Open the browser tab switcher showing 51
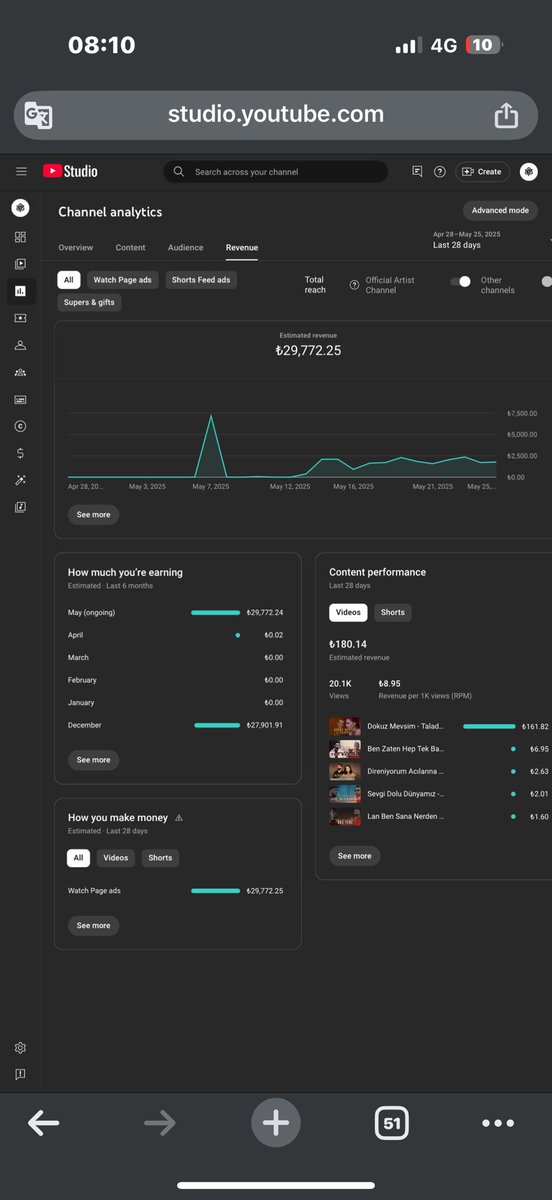Screen dimensions: 552x1200 tap(392, 1124)
